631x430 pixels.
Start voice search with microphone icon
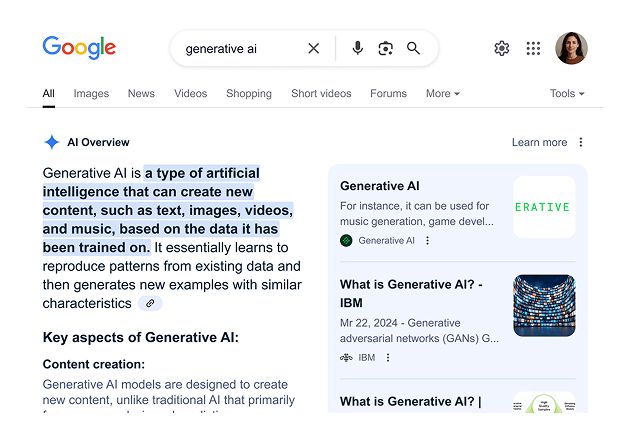(x=357, y=48)
